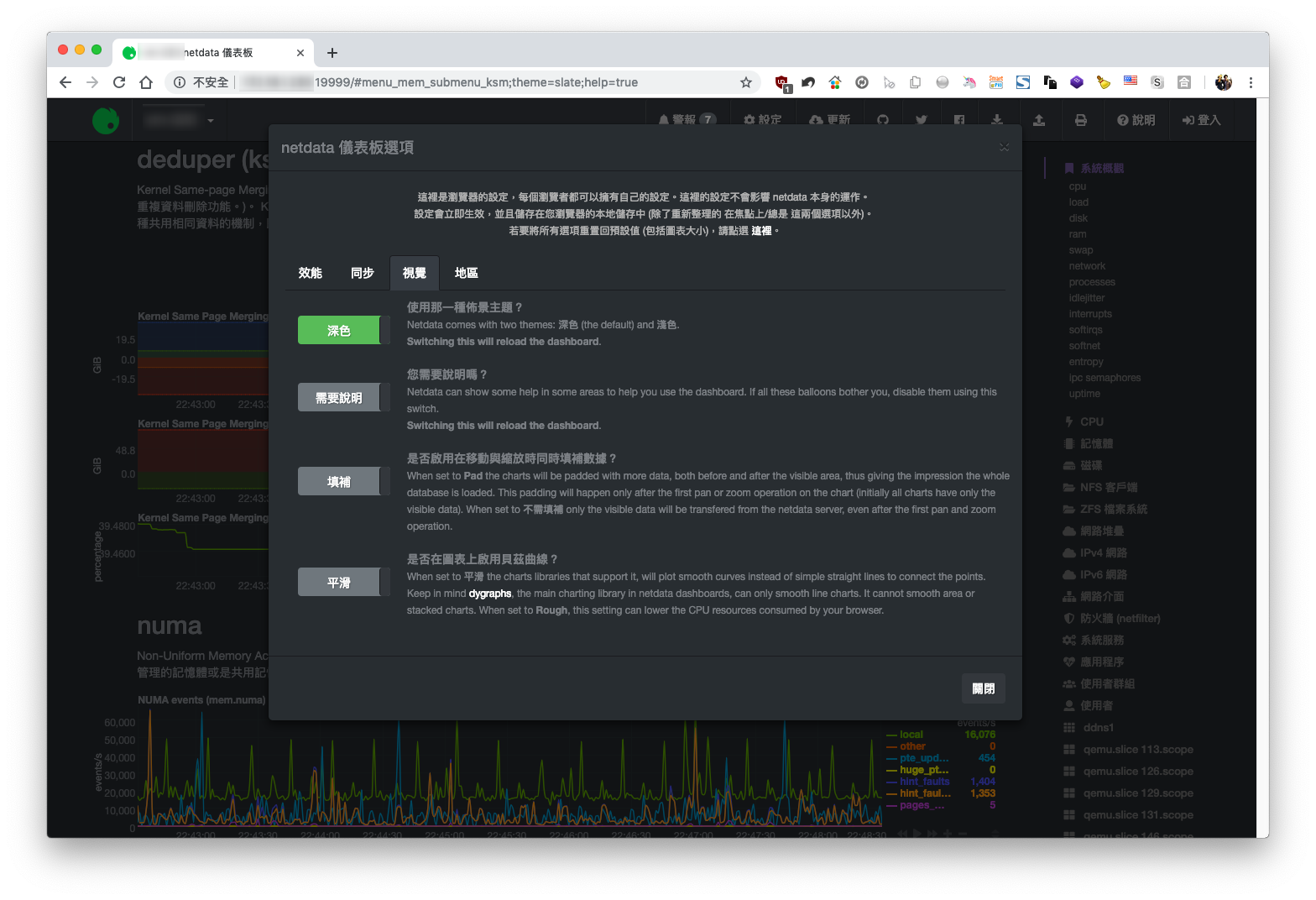Click the 不安全 site info indicator

201,82
